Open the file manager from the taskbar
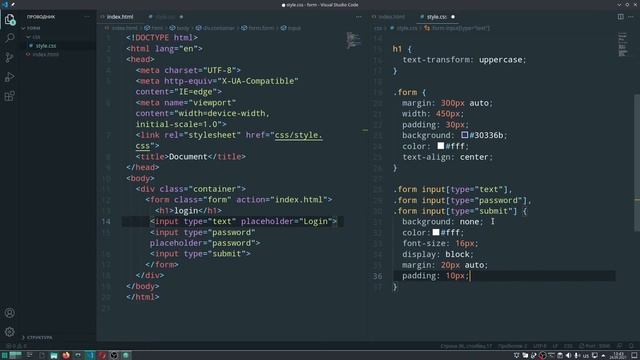Viewport: 640px width, 360px height. click(x=54, y=355)
